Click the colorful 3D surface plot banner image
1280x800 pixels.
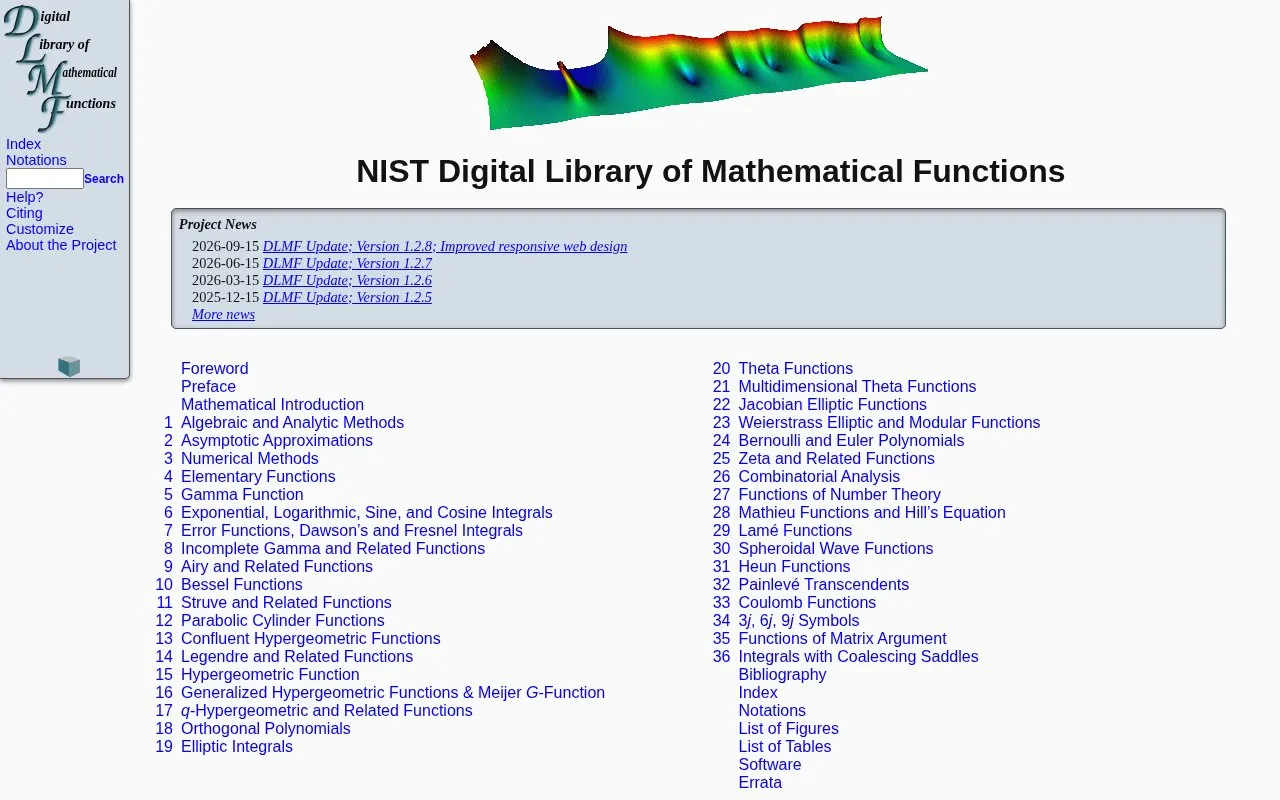pos(698,72)
